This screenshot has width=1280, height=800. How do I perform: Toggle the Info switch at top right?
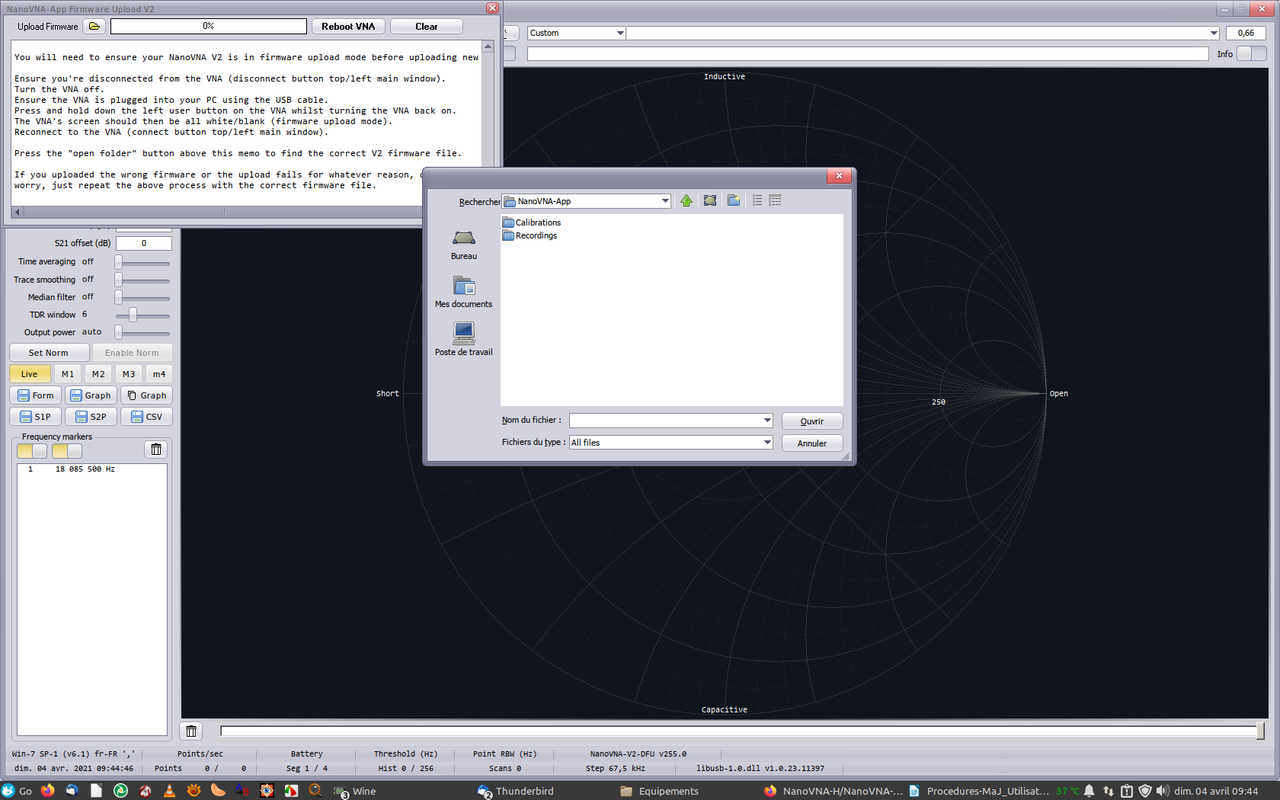(x=1251, y=54)
